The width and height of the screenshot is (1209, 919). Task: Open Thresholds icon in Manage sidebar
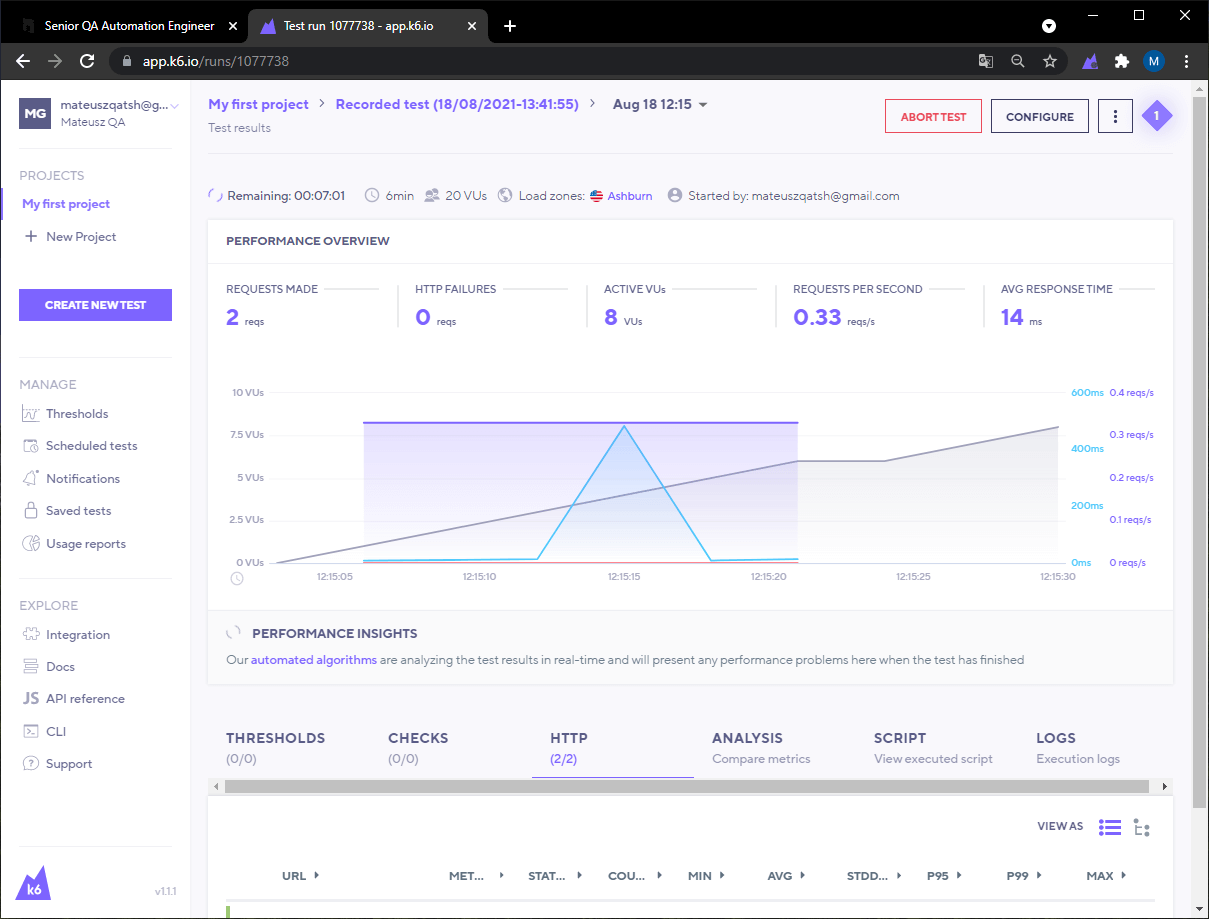30,414
